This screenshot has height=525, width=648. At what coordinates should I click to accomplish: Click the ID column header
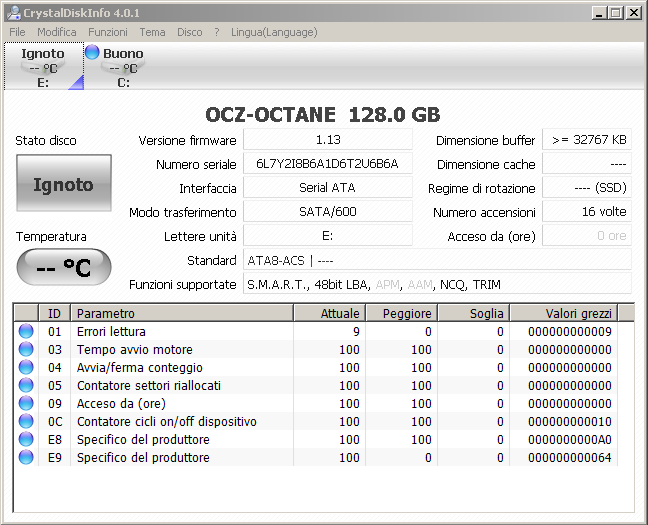click(x=55, y=313)
